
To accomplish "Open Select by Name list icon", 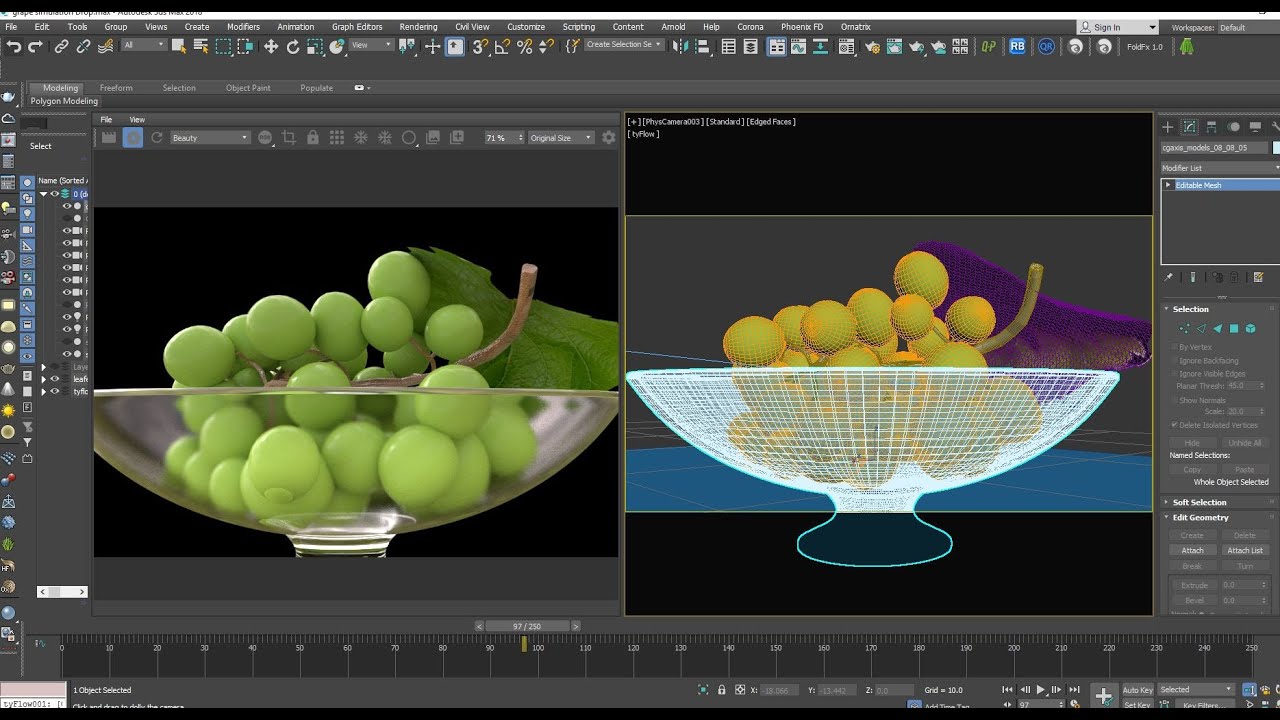I will coord(201,46).
